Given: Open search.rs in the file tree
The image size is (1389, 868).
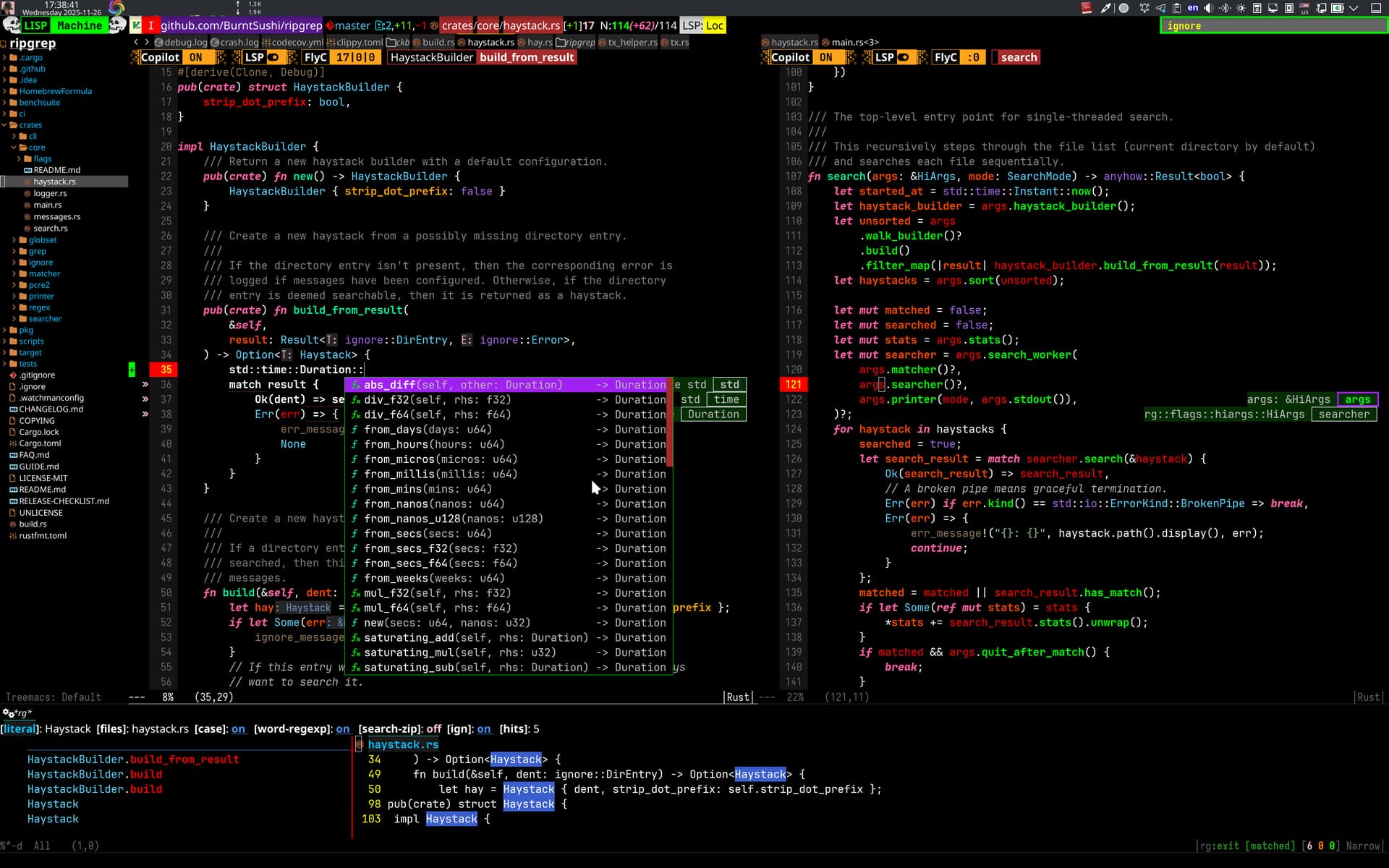Looking at the screenshot, I should click(50, 228).
